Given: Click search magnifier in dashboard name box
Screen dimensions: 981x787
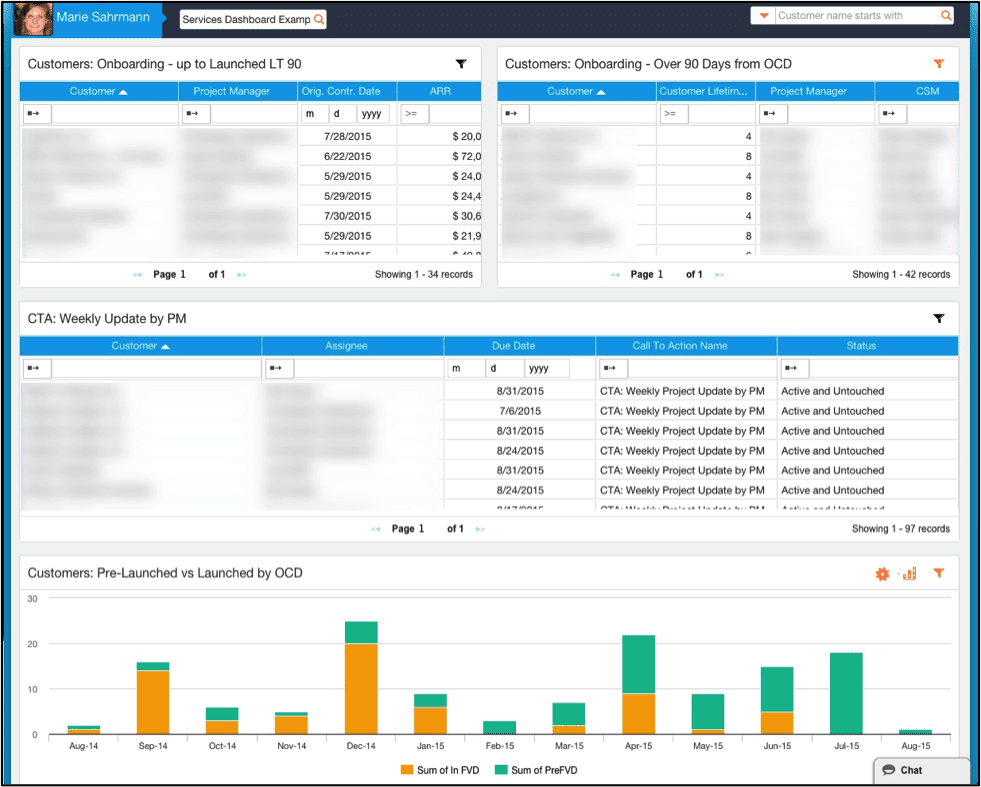Looking at the screenshot, I should pyautogui.click(x=319, y=19).
